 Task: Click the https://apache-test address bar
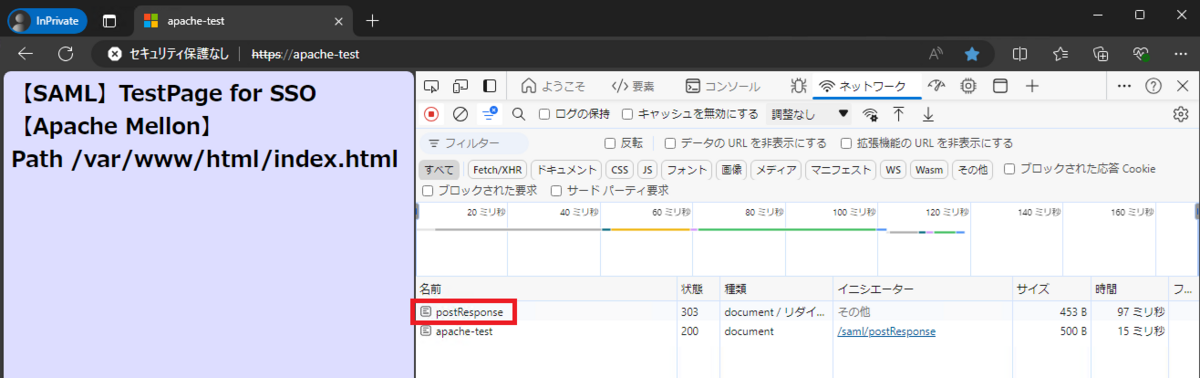pyautogui.click(x=305, y=54)
